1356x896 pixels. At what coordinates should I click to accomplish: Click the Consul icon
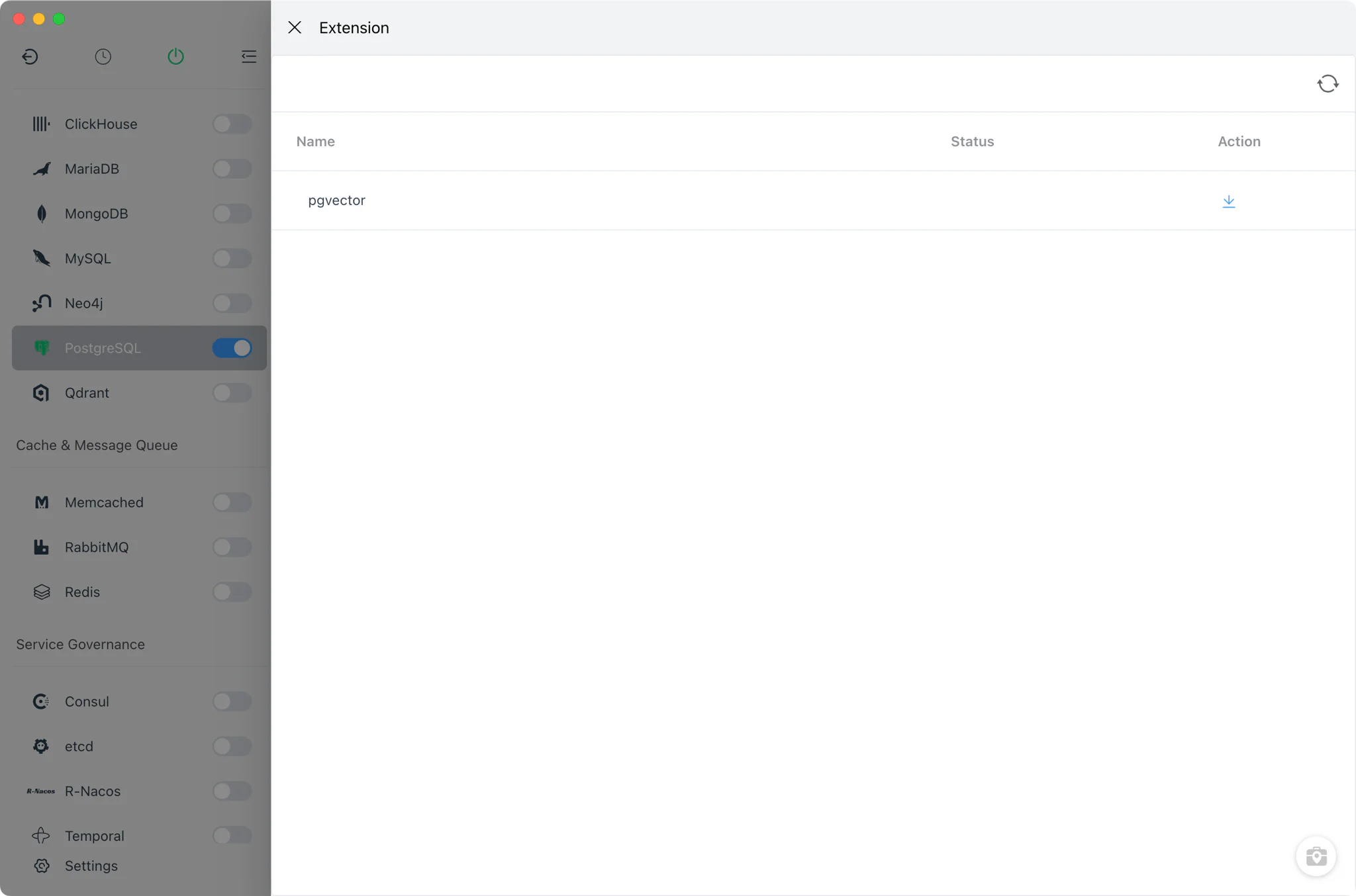tap(41, 701)
